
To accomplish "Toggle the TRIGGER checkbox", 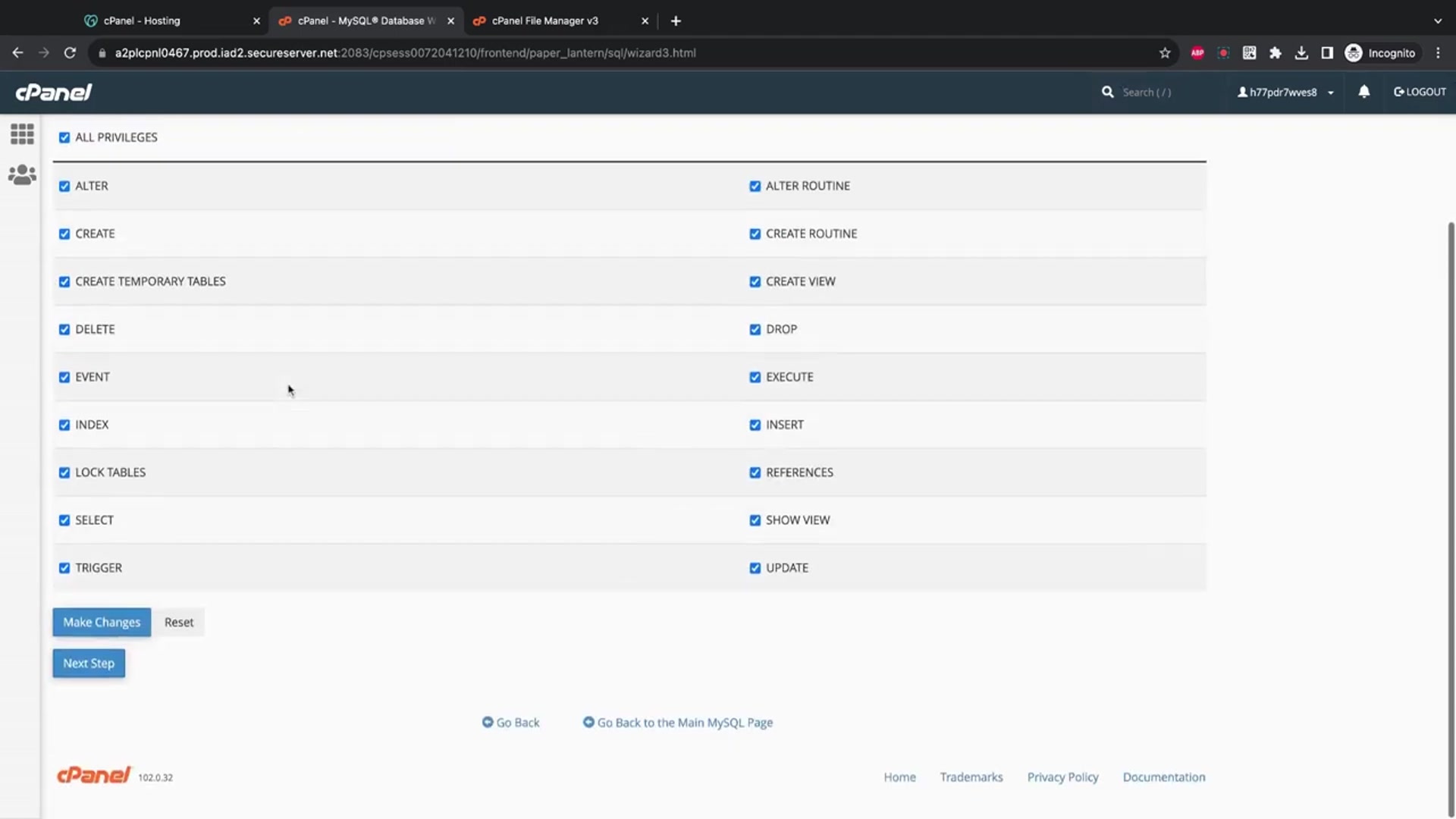I will (x=64, y=569).
